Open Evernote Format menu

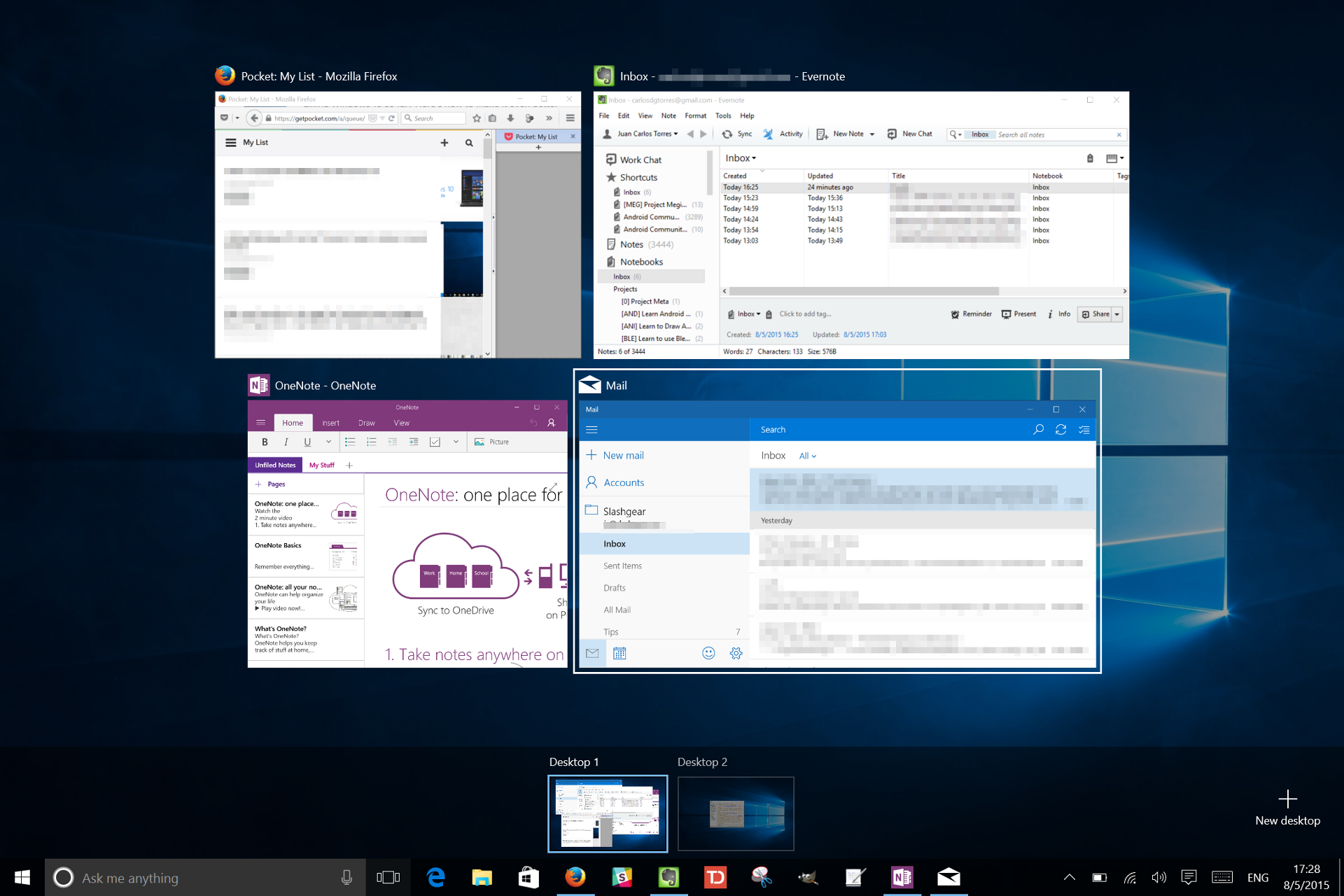click(x=695, y=115)
